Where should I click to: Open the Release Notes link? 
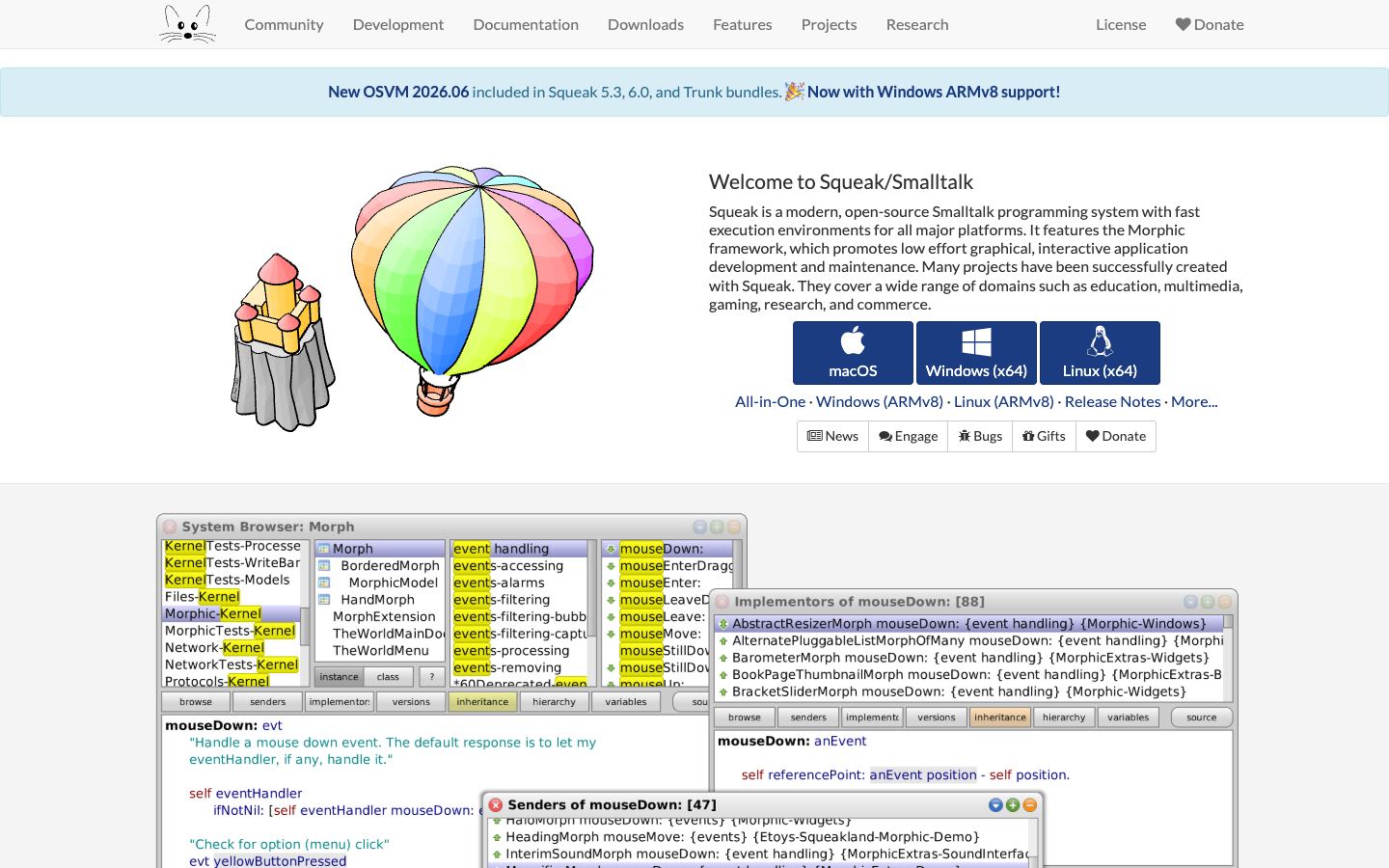click(x=1112, y=401)
